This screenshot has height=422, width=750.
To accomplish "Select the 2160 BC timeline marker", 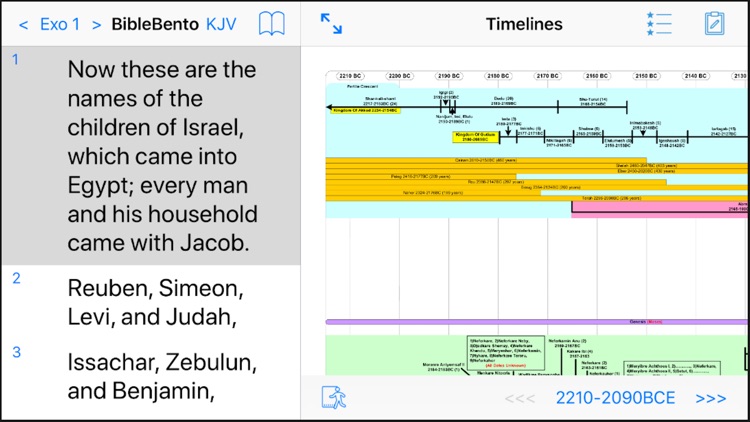I will tap(597, 76).
